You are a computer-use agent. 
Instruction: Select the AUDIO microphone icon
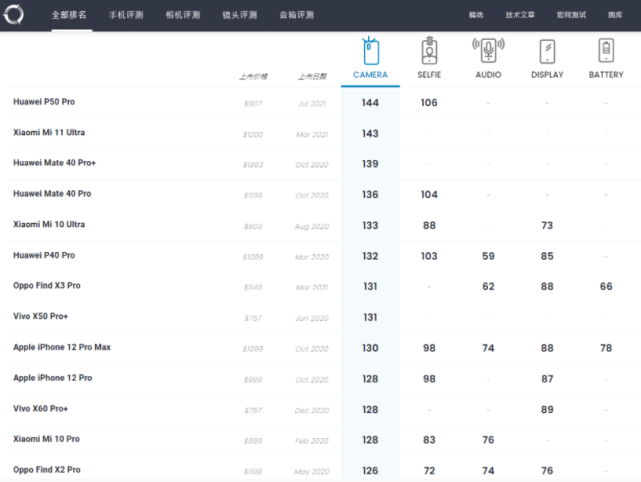[x=488, y=50]
